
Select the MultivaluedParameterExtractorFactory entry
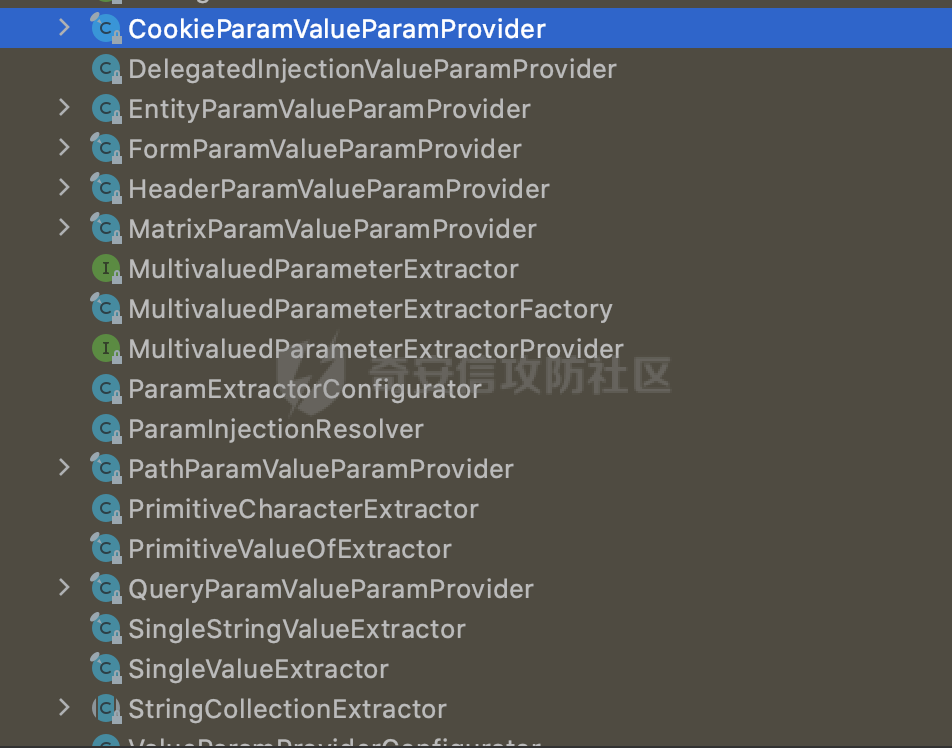pyautogui.click(x=370, y=309)
